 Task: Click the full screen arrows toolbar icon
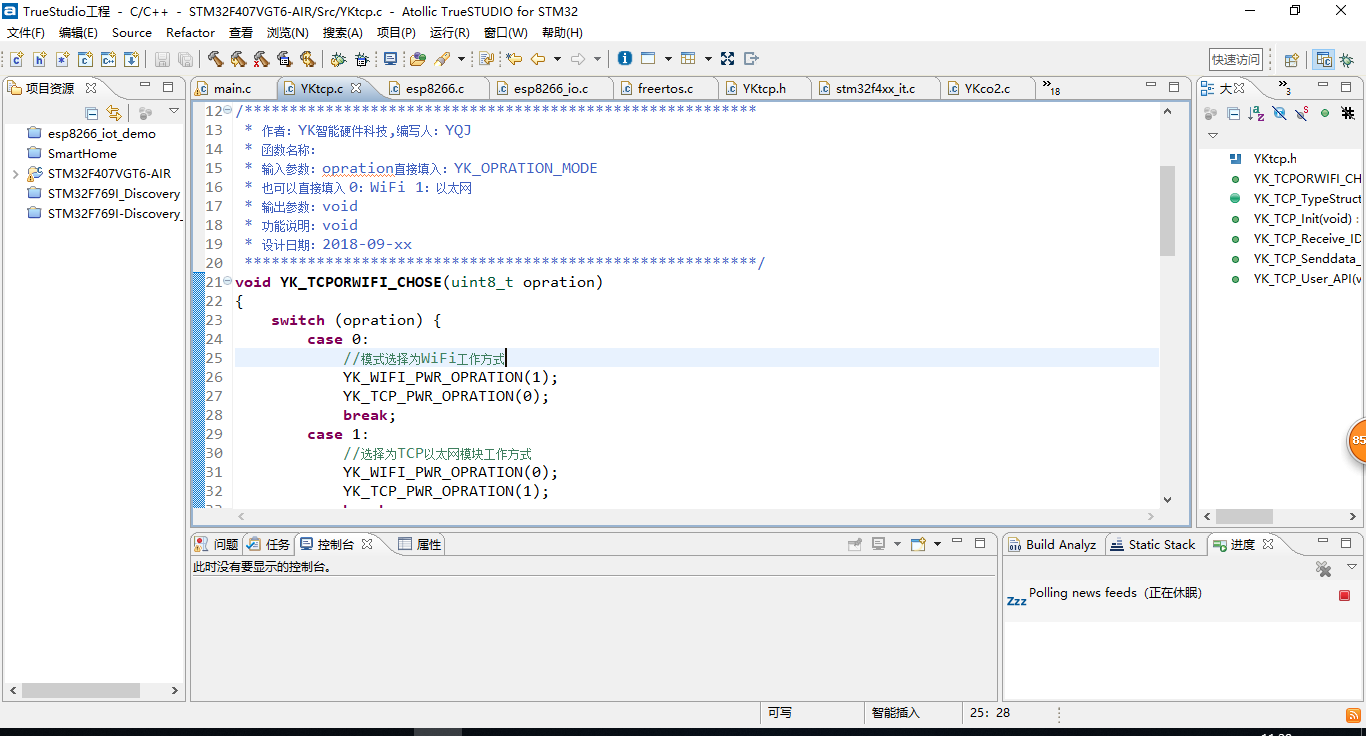(727, 59)
